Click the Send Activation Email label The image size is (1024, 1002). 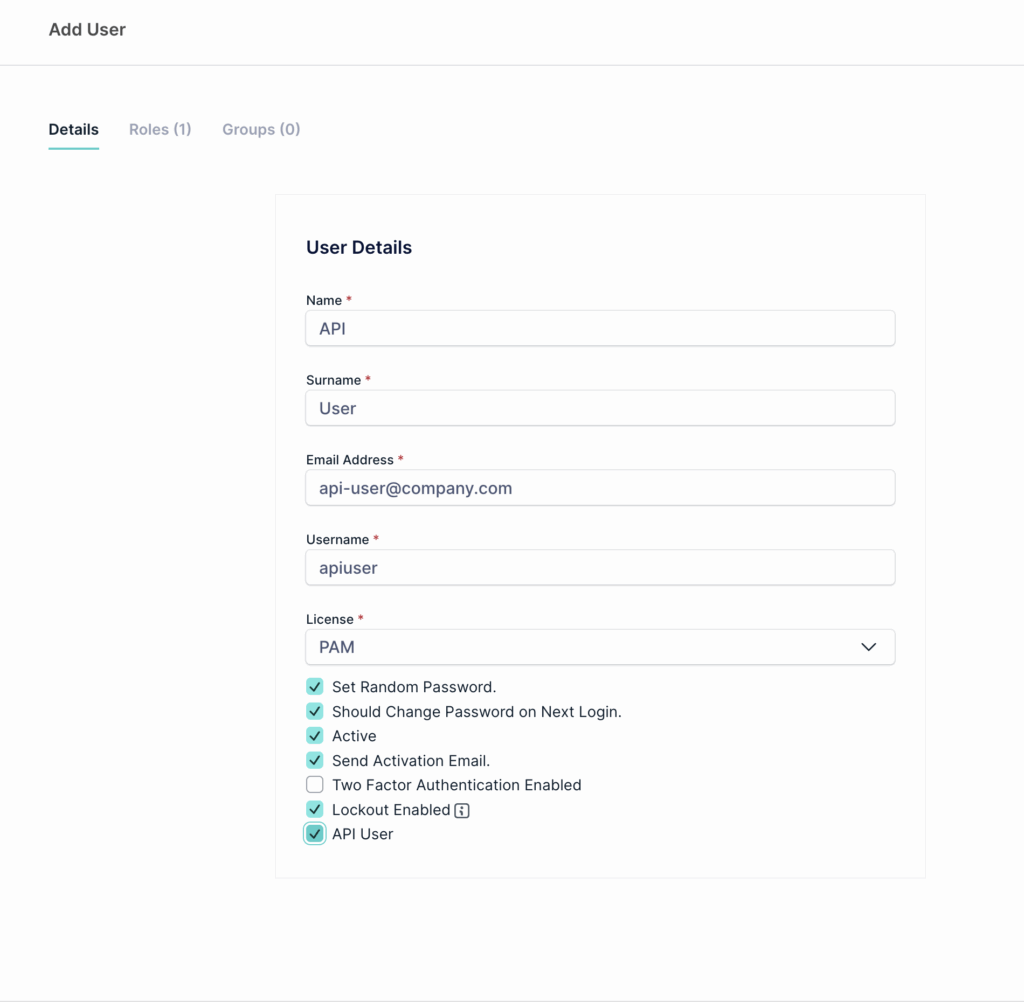[x=411, y=761]
